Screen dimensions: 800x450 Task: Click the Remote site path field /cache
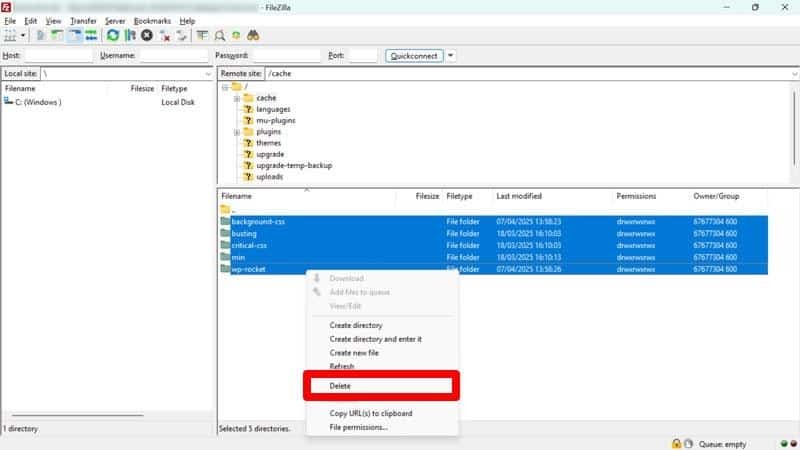(x=528, y=74)
